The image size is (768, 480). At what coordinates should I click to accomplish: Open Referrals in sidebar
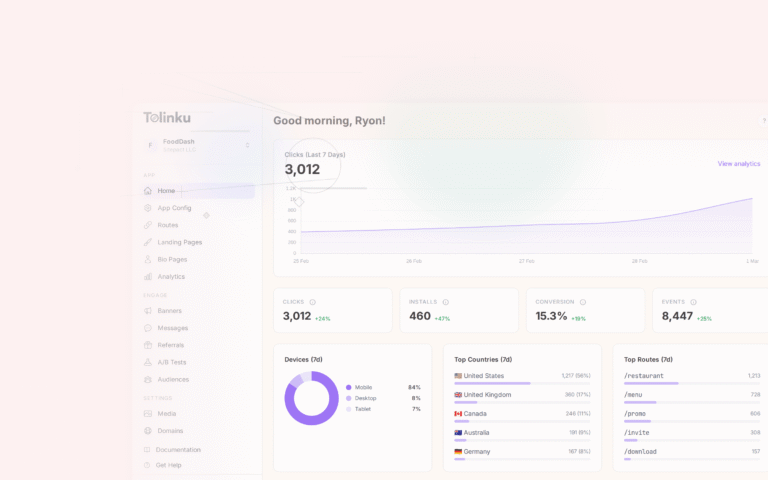click(198, 345)
